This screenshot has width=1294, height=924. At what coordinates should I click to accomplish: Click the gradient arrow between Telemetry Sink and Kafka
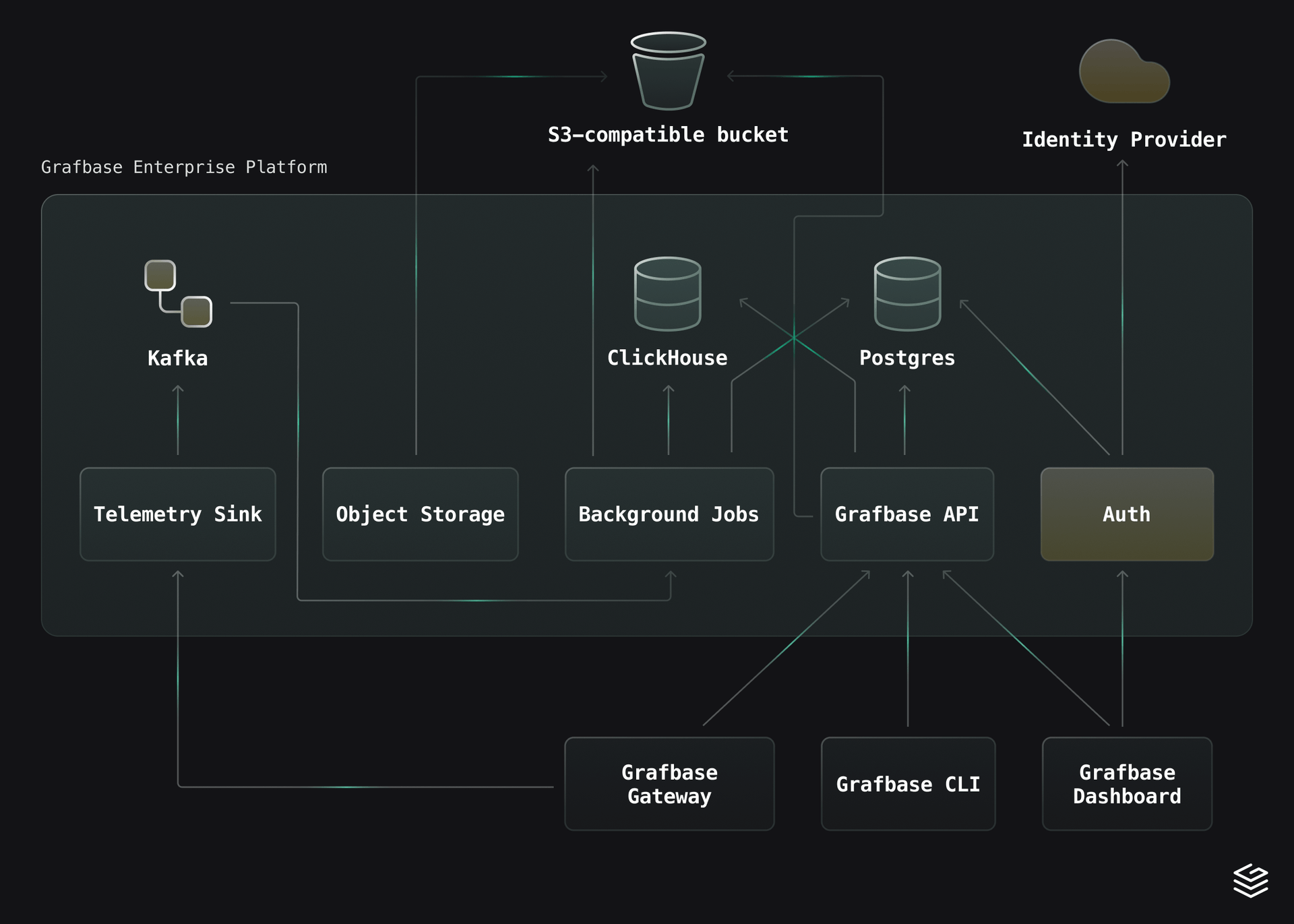pyautogui.click(x=177, y=418)
